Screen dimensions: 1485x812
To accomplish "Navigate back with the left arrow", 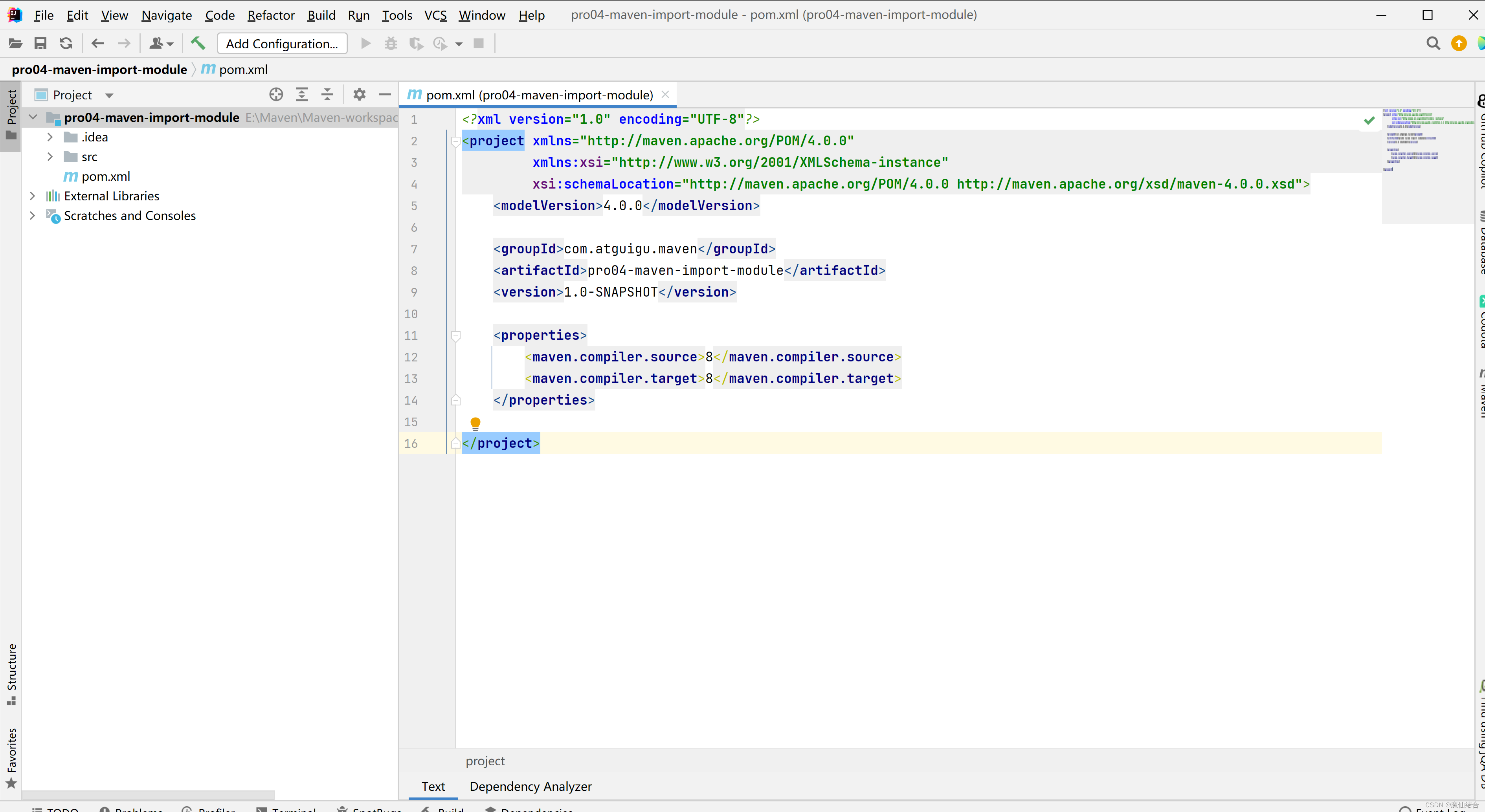I will pyautogui.click(x=98, y=44).
